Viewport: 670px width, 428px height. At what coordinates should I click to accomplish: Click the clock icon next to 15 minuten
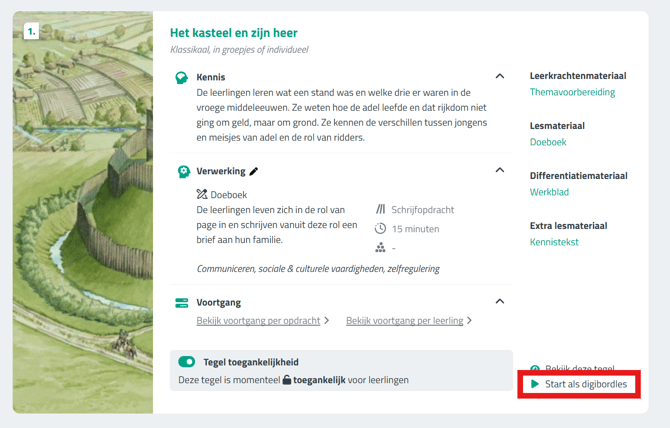tap(380, 229)
